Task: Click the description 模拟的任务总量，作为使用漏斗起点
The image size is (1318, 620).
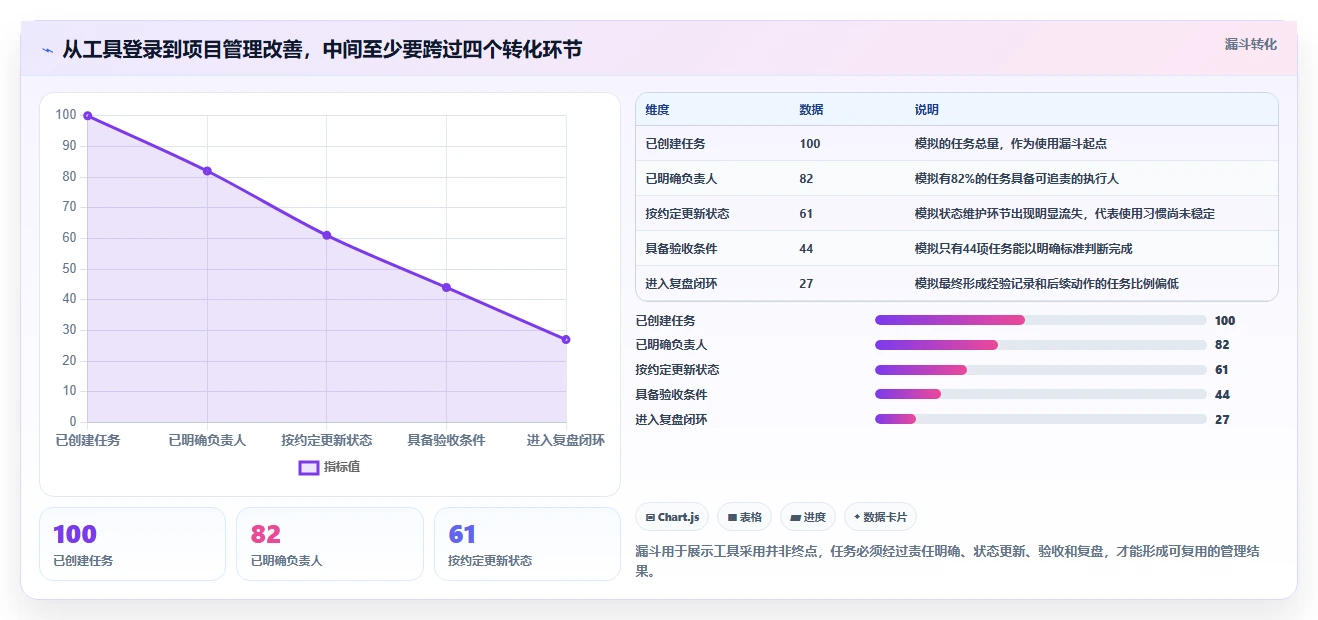Action: (x=1010, y=143)
